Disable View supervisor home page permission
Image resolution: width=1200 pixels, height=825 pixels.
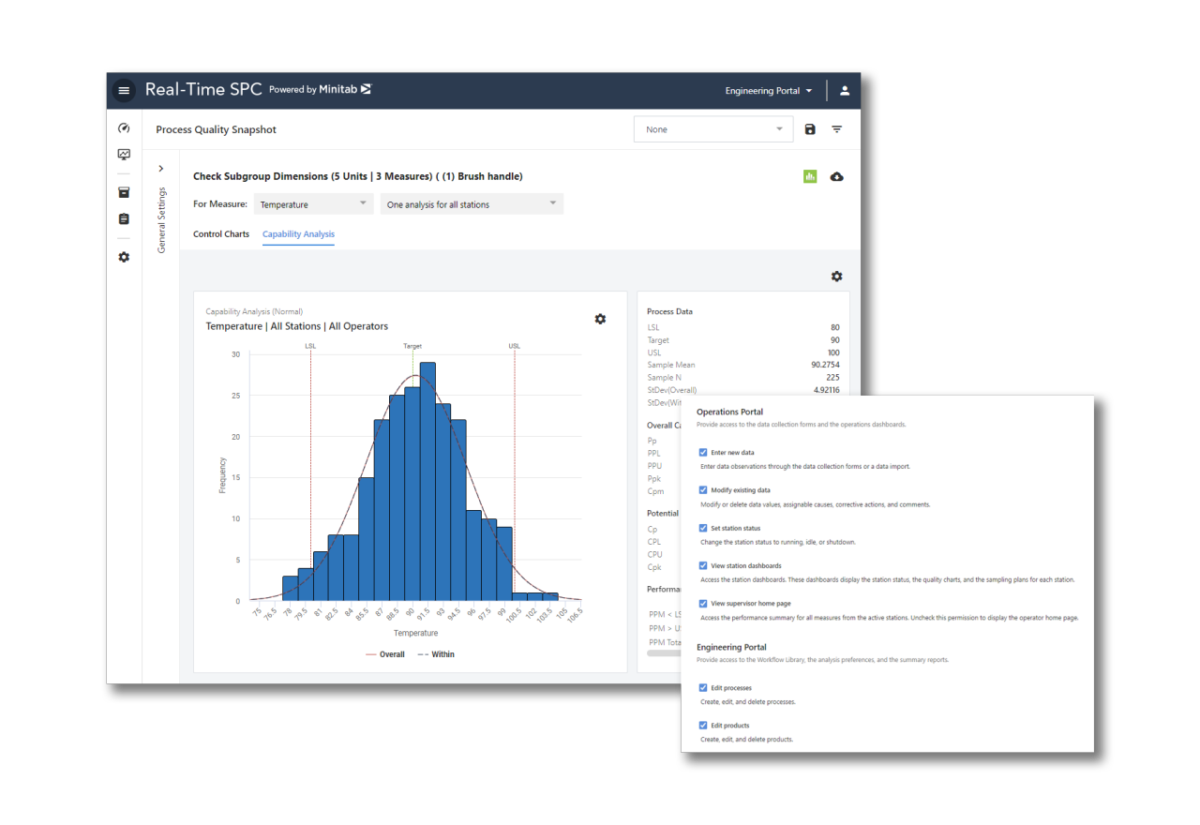pyautogui.click(x=703, y=603)
